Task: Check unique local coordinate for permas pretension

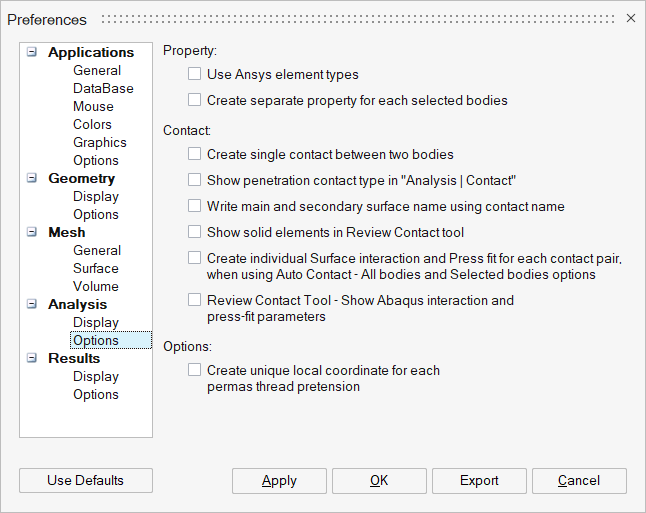Action: (194, 371)
